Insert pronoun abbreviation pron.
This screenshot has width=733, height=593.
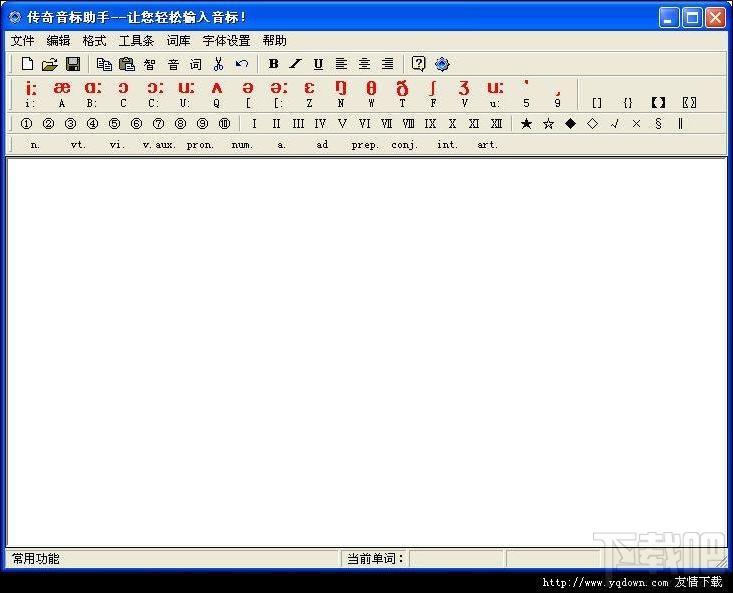200,145
